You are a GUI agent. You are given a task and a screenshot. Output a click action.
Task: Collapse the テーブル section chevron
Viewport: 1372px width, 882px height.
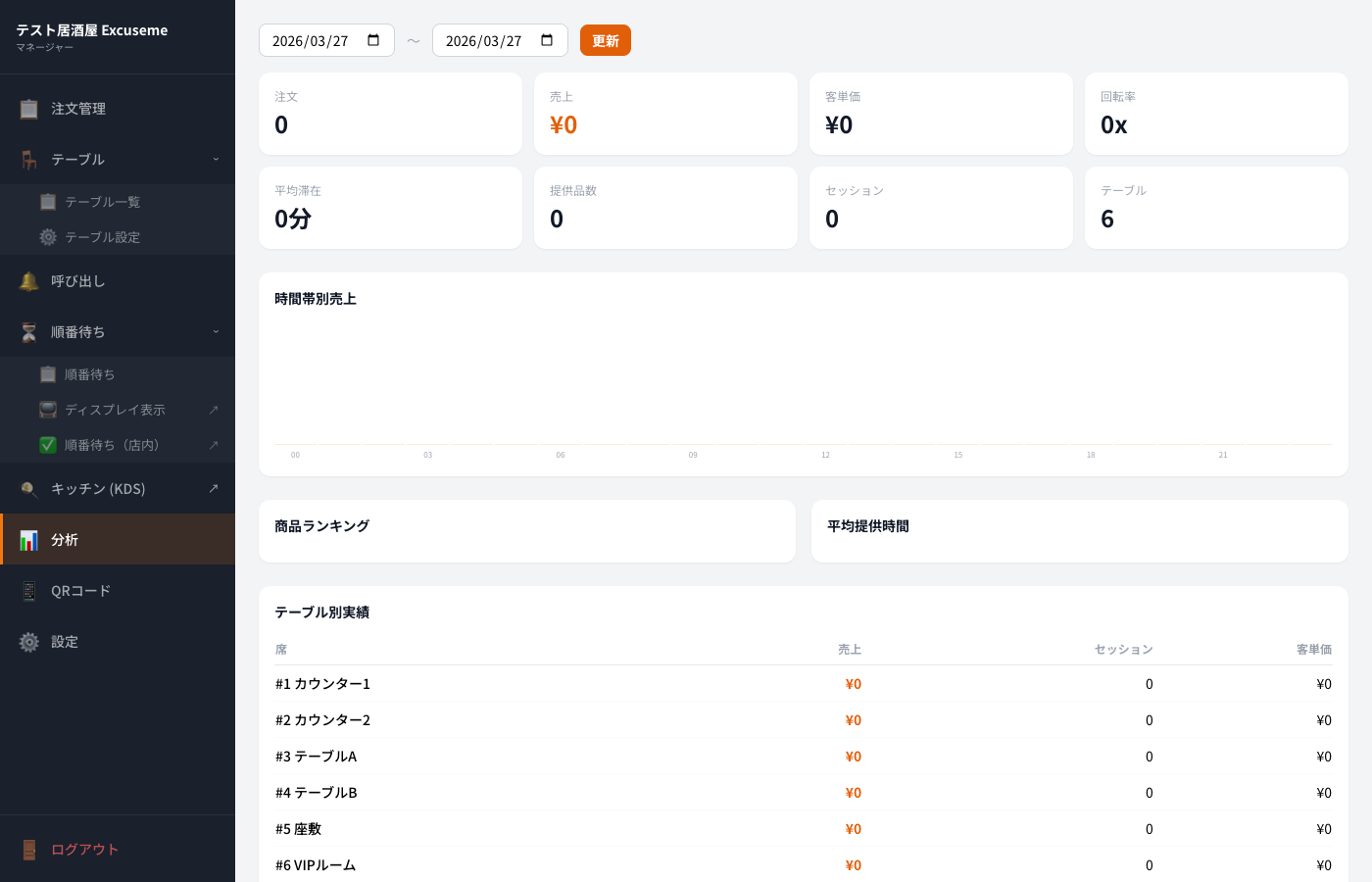tap(215, 160)
